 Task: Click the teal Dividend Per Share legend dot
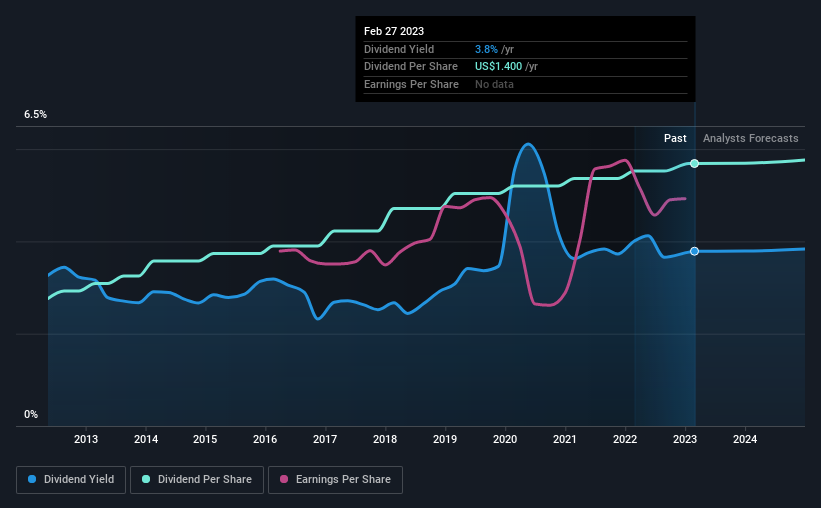click(146, 479)
